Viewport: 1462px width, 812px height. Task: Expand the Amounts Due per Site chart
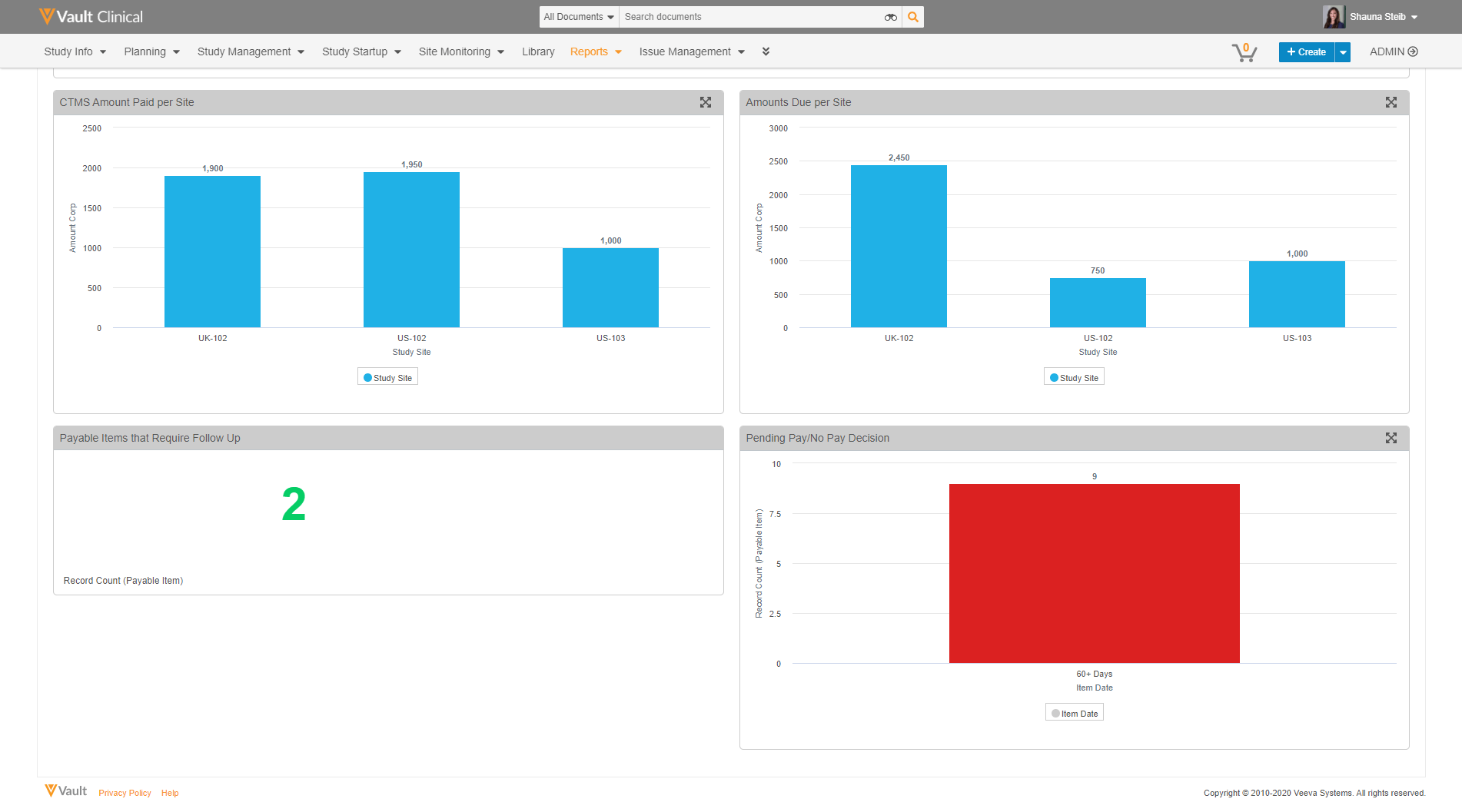(x=1391, y=102)
